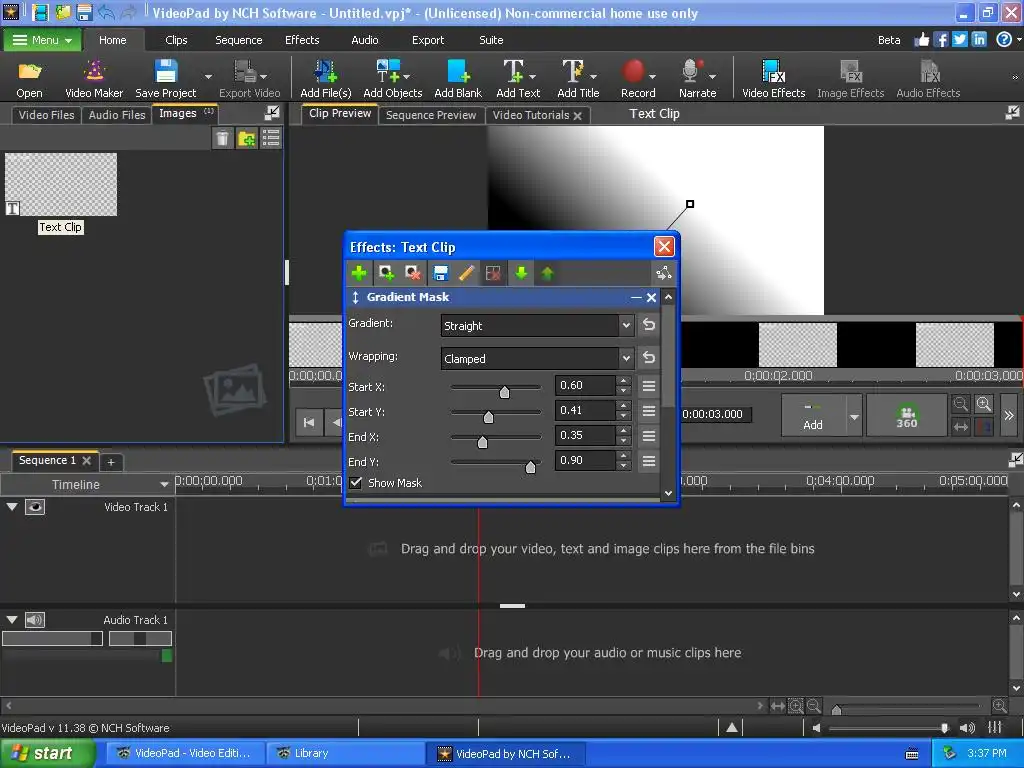
Task: Click the Start X slider handle
Action: coord(504,391)
